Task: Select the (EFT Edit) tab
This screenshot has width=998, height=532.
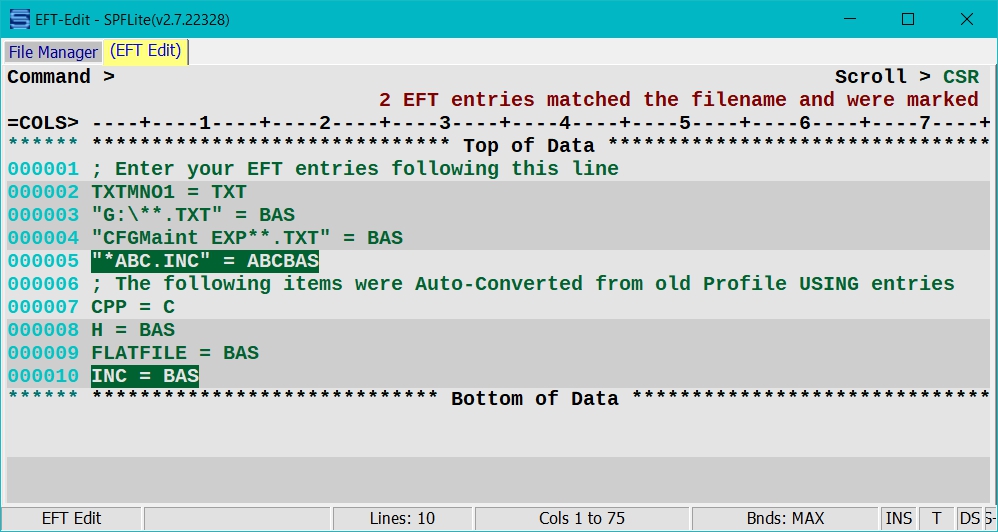Action: point(146,51)
